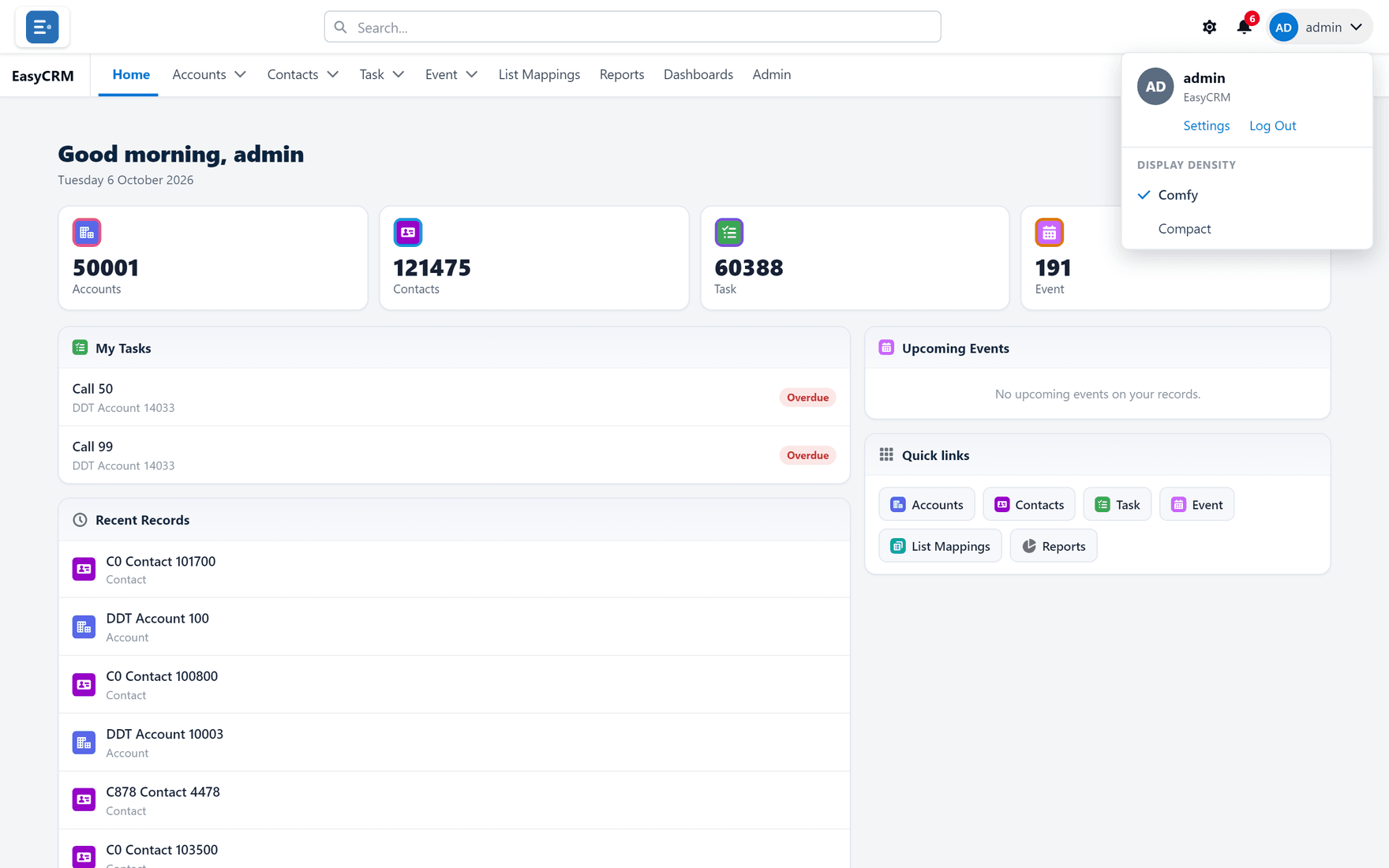Open the Reports quick link button

pos(1054,546)
